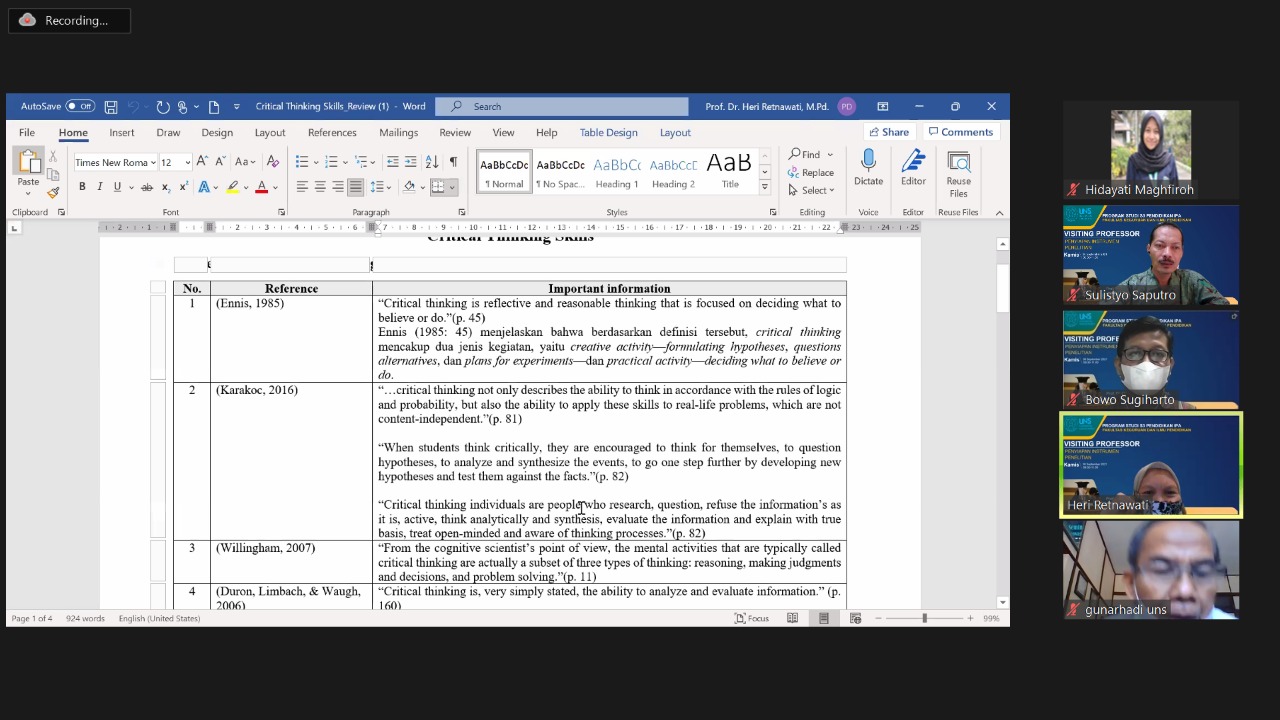Image resolution: width=1280 pixels, height=720 pixels.
Task: Toggle Bold formatting
Action: (x=82, y=187)
